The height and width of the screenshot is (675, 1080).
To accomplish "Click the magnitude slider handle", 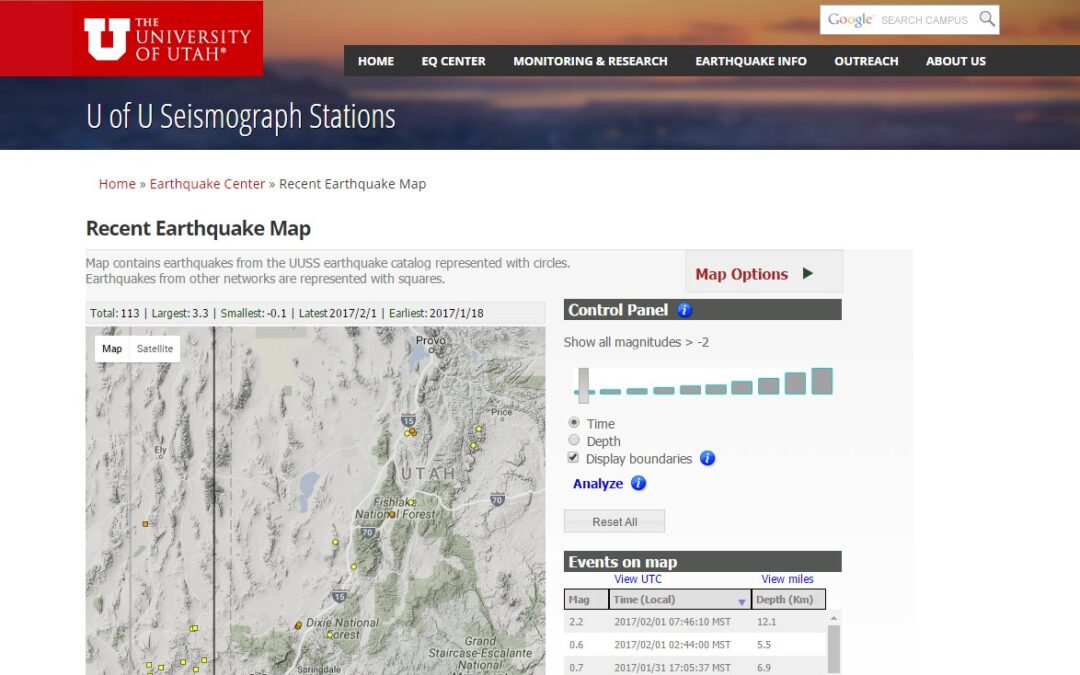I will [583, 385].
